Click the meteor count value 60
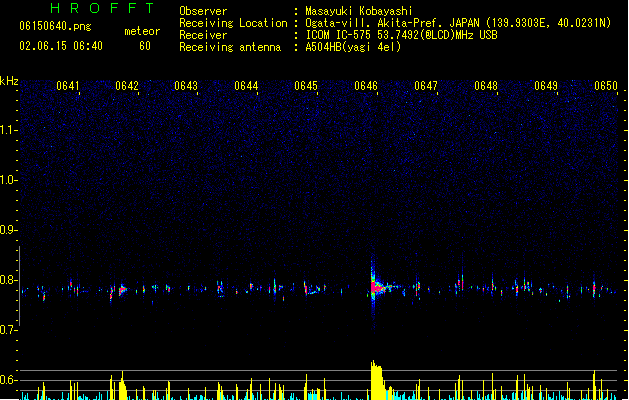Screen dimensions: 629x400 click(145, 46)
